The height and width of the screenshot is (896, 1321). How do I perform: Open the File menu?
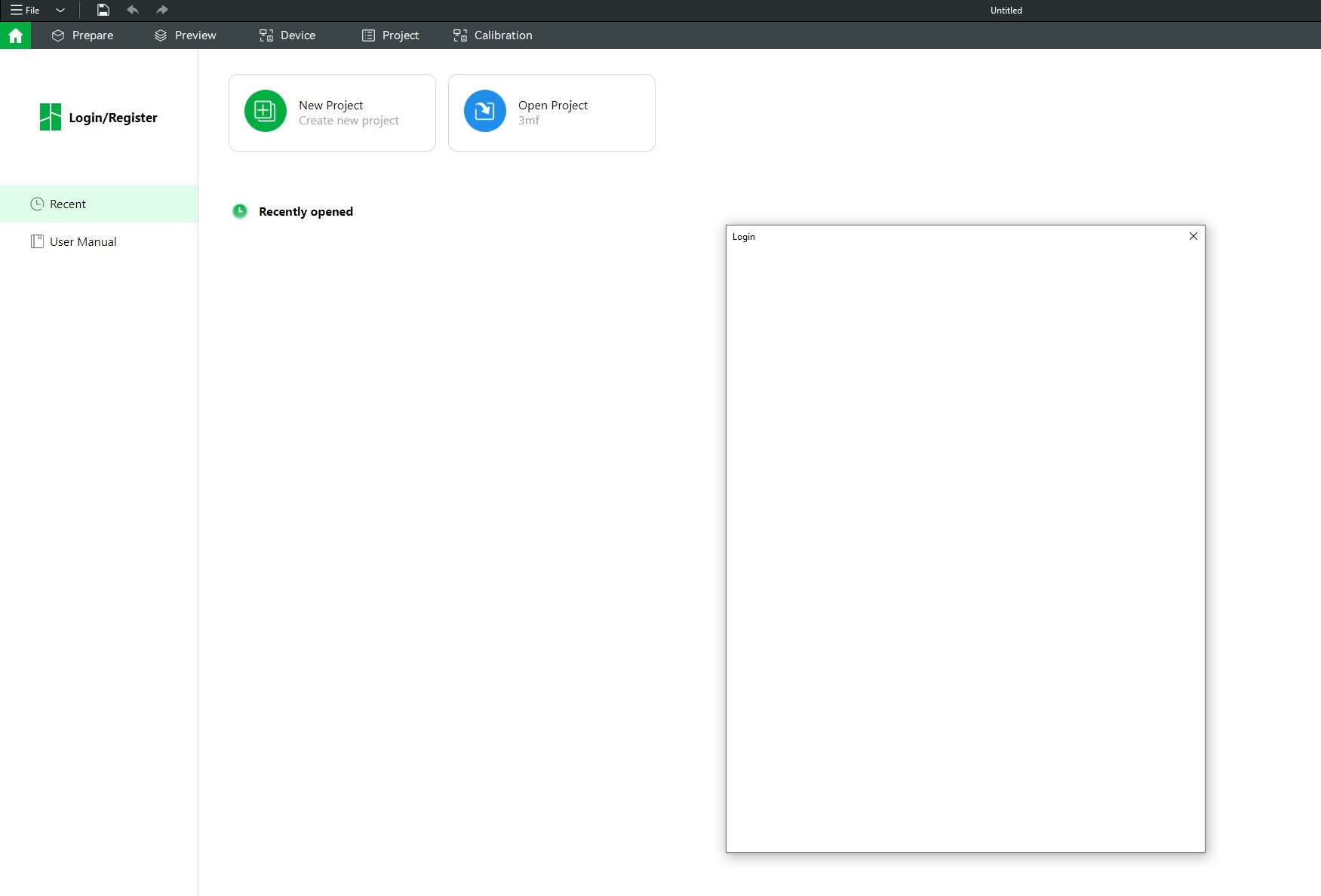[25, 10]
